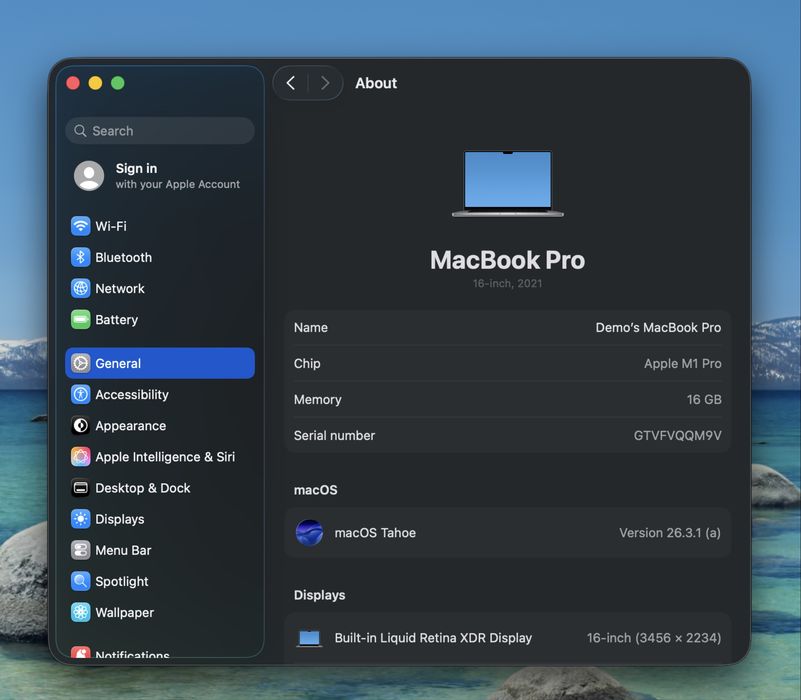Viewport: 801px width, 700px height.
Task: Go back with the left chevron
Action: [x=291, y=83]
